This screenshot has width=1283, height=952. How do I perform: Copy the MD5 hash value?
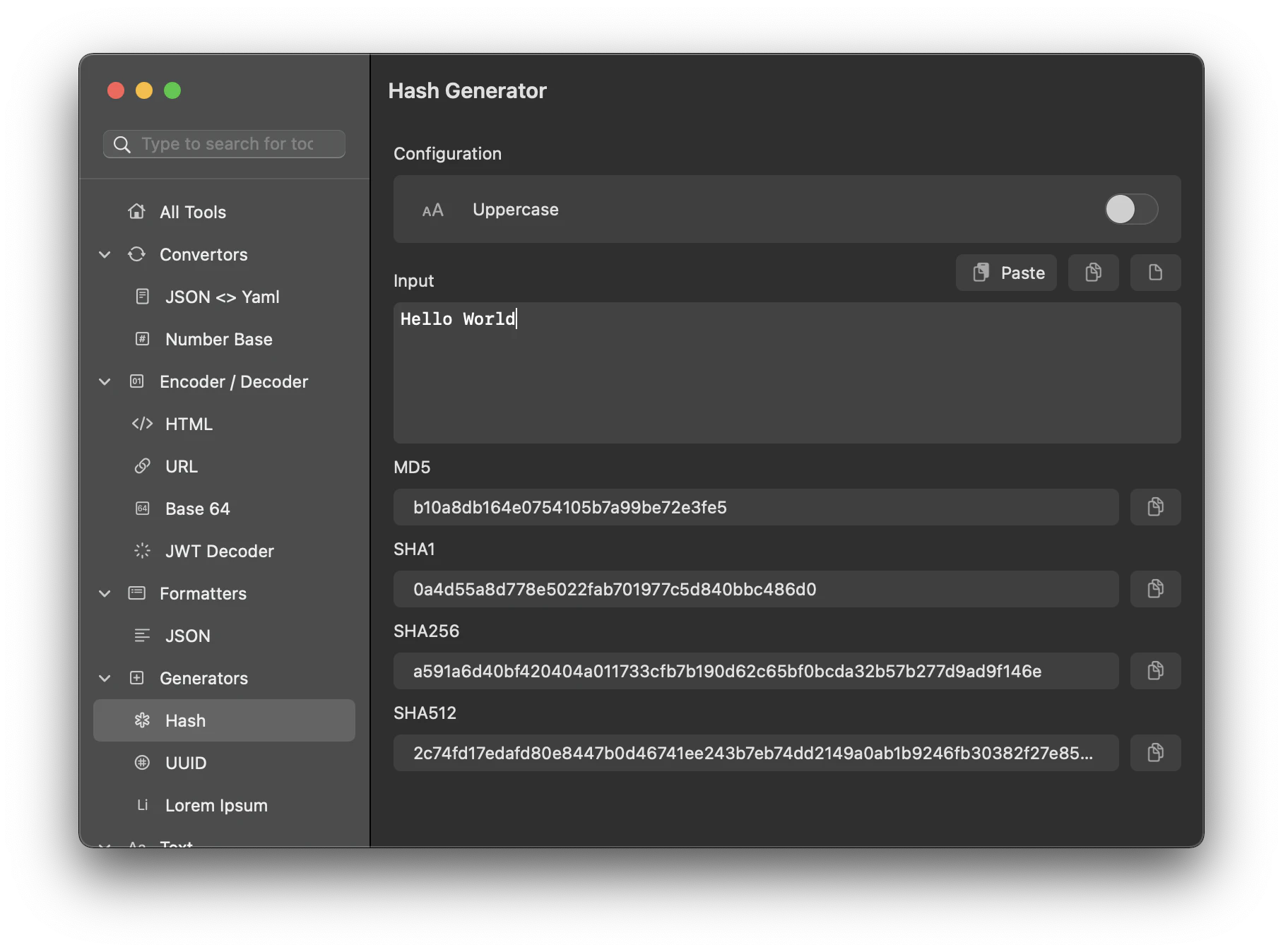(x=1155, y=507)
